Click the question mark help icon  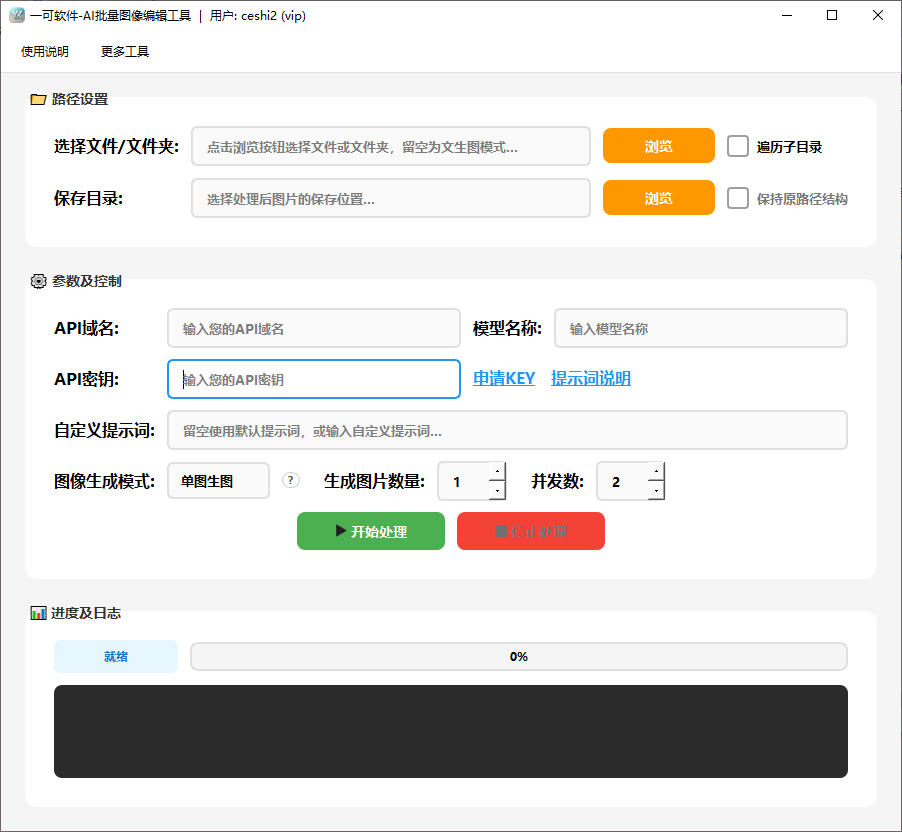(x=291, y=480)
